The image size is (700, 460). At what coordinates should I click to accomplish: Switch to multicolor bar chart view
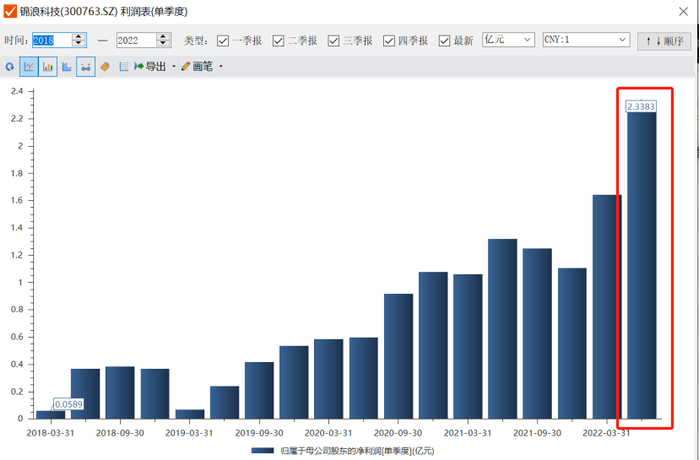tap(48, 67)
